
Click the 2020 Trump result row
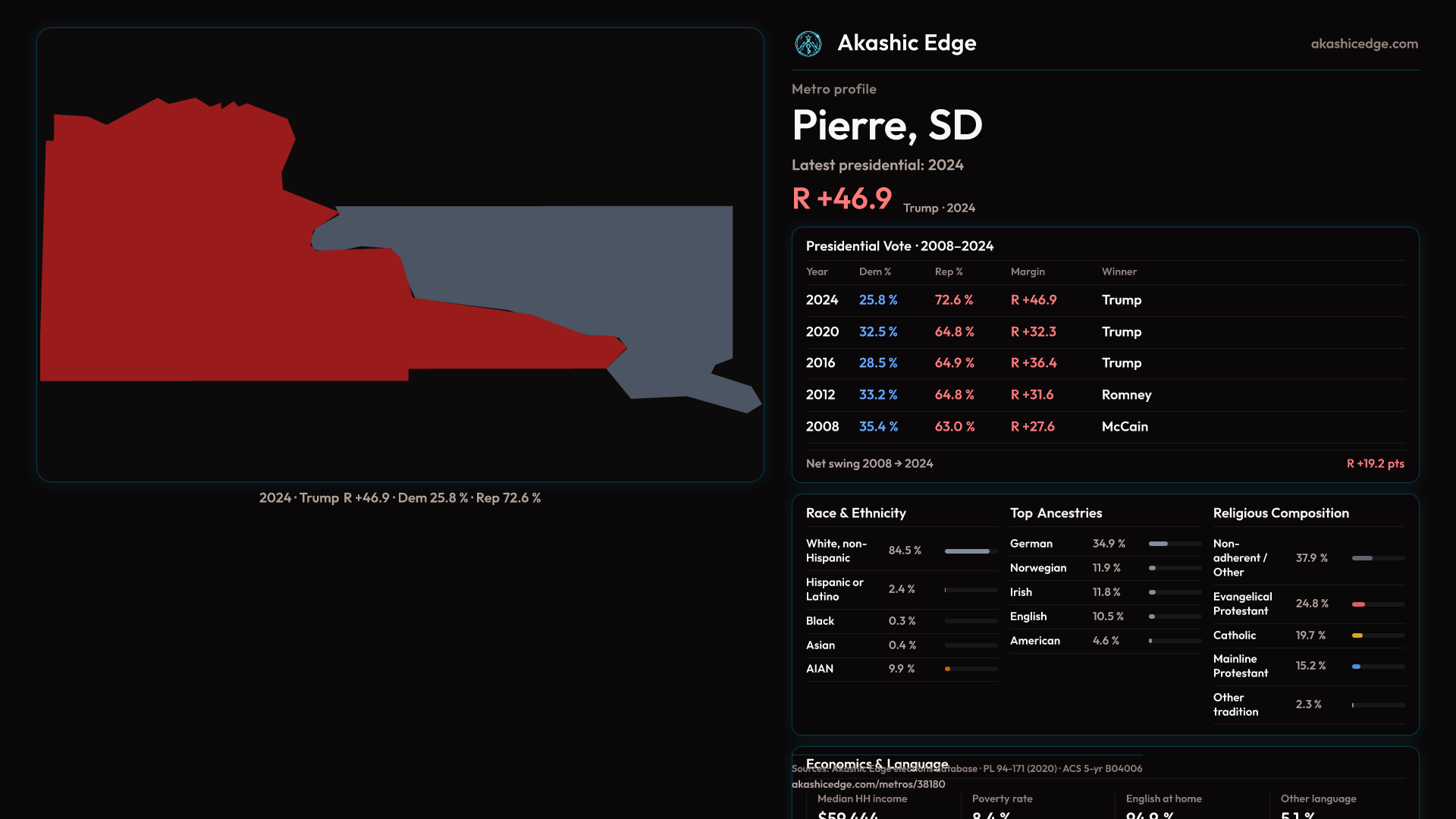click(x=1104, y=332)
